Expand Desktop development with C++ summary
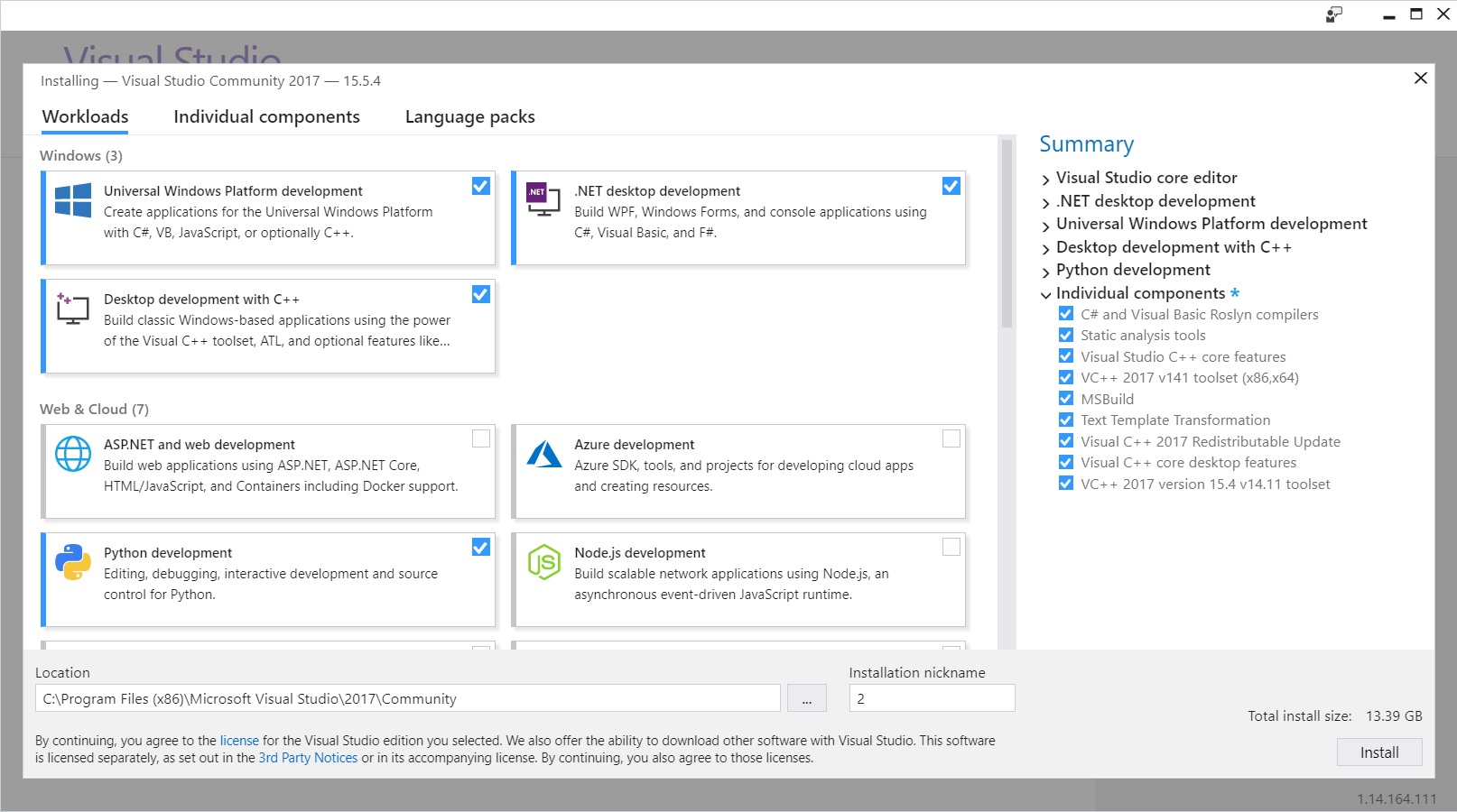The height and width of the screenshot is (812, 1457). [1046, 249]
